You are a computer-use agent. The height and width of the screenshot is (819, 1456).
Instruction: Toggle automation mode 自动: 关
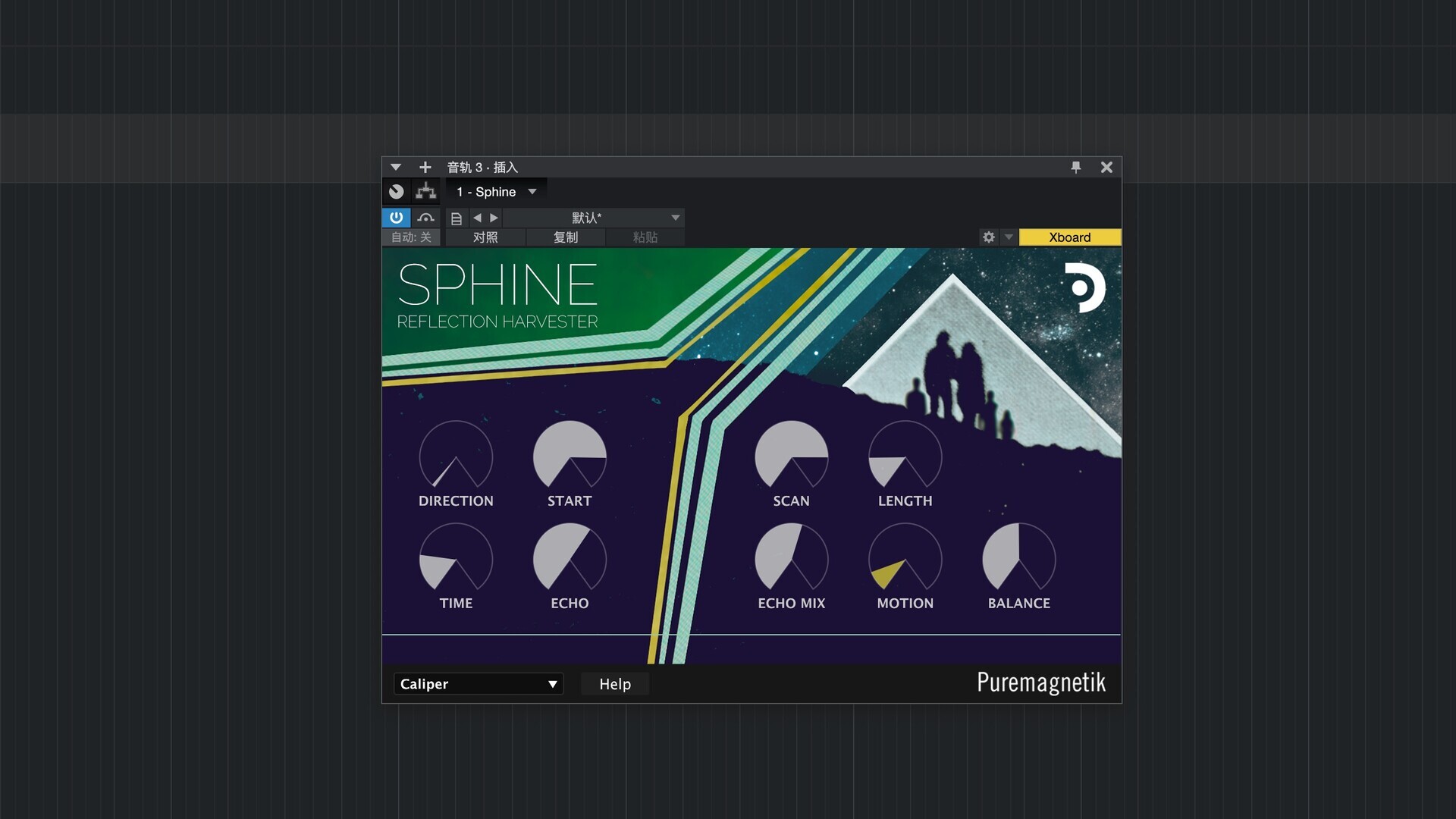[x=411, y=237]
